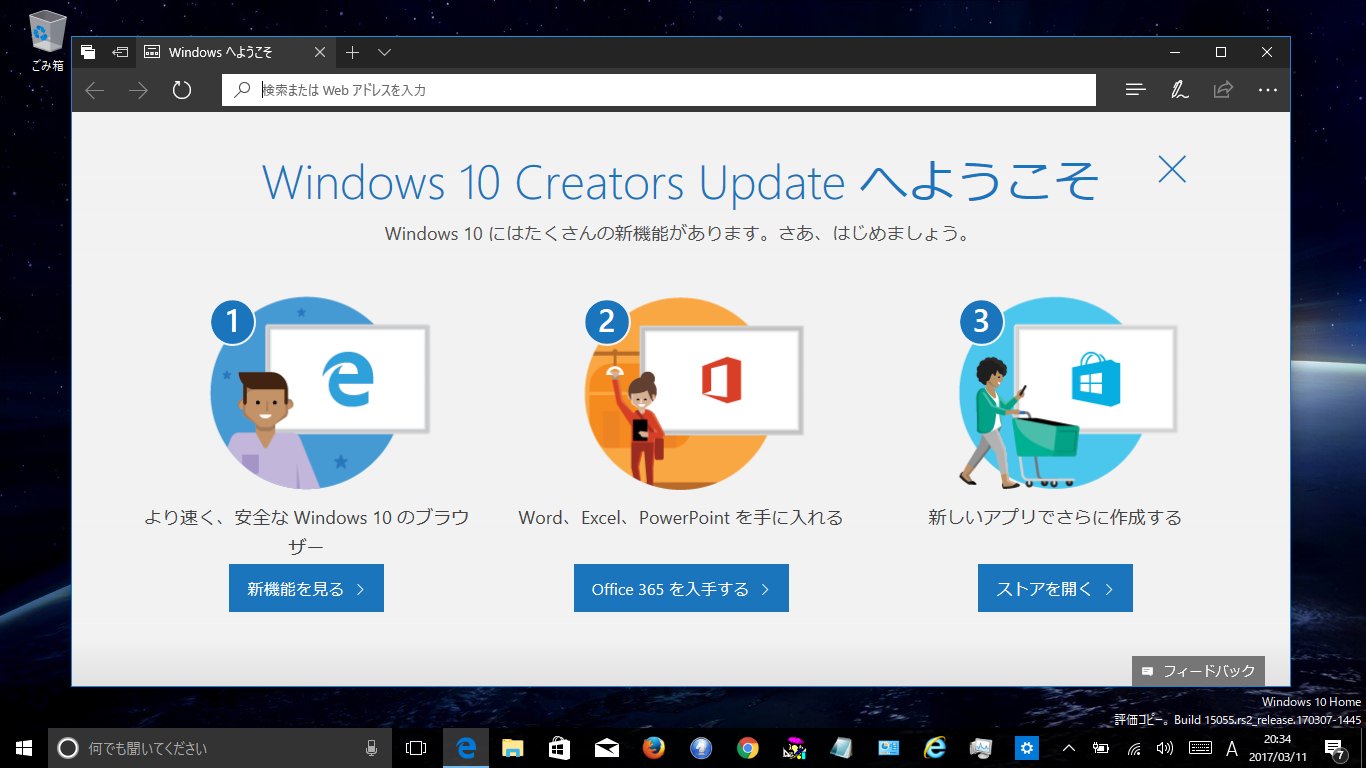
Task: Select the Windows へようこそ tab
Action: coord(236,52)
